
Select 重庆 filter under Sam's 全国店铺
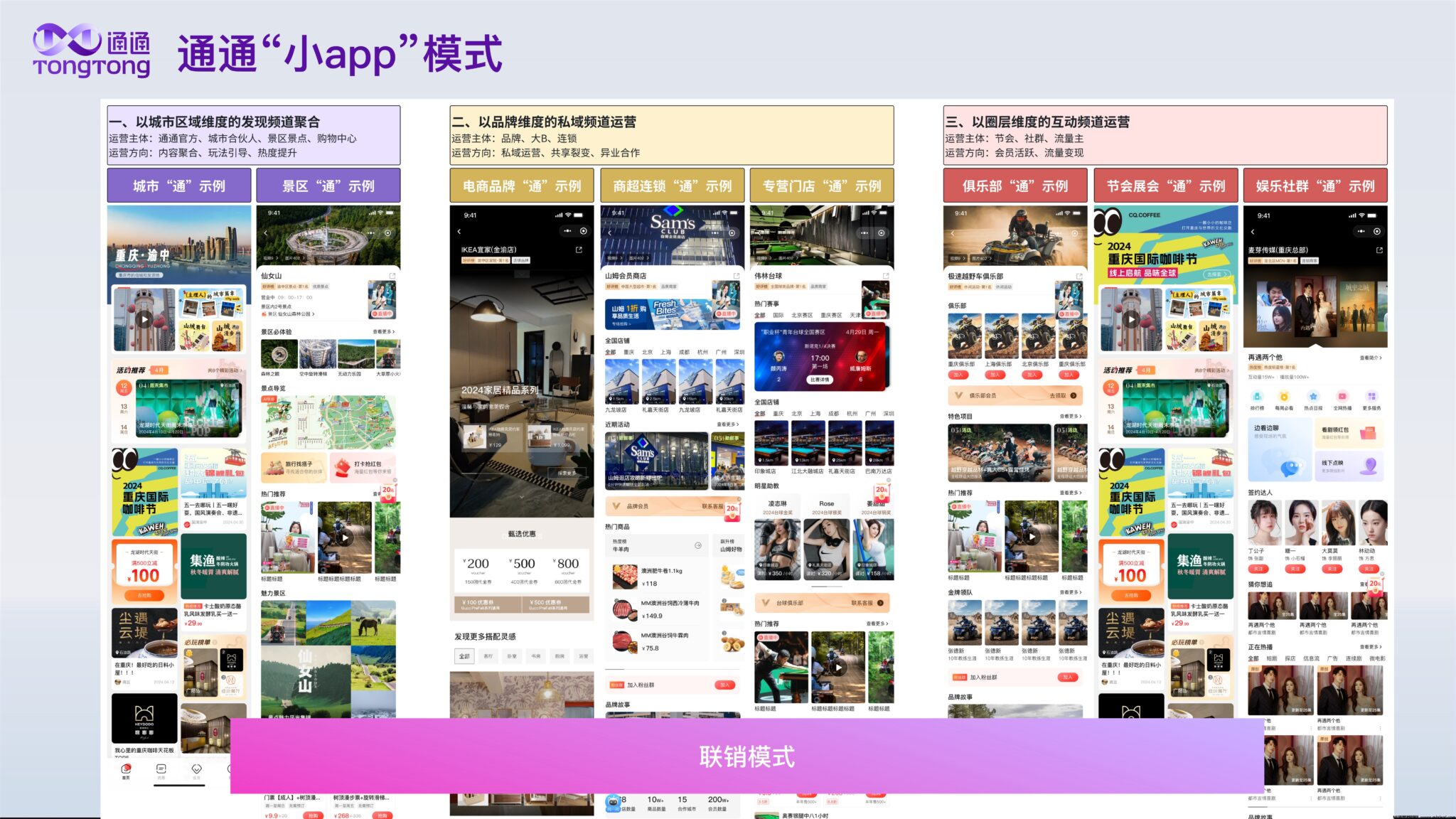click(x=628, y=352)
